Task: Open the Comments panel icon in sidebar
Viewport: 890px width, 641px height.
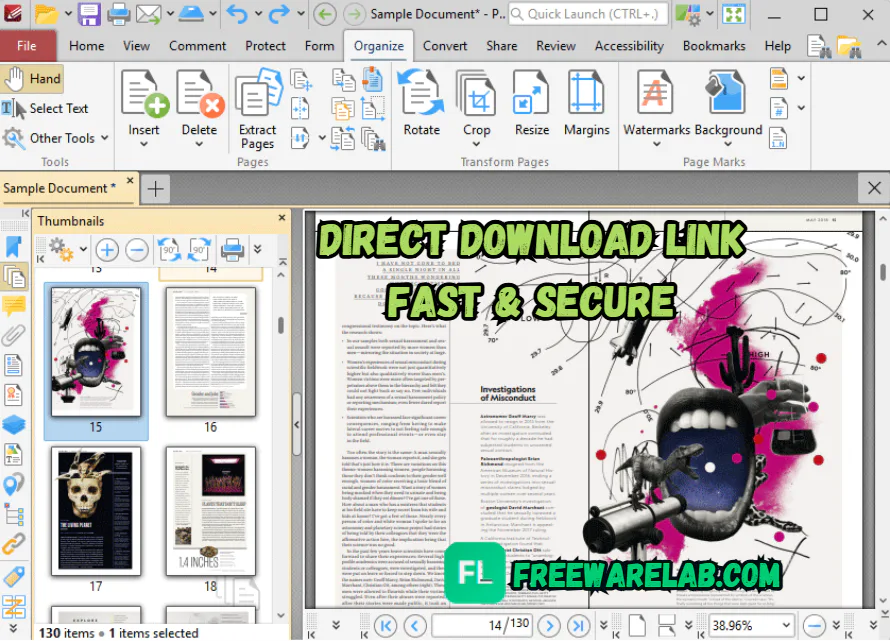Action: (x=14, y=306)
